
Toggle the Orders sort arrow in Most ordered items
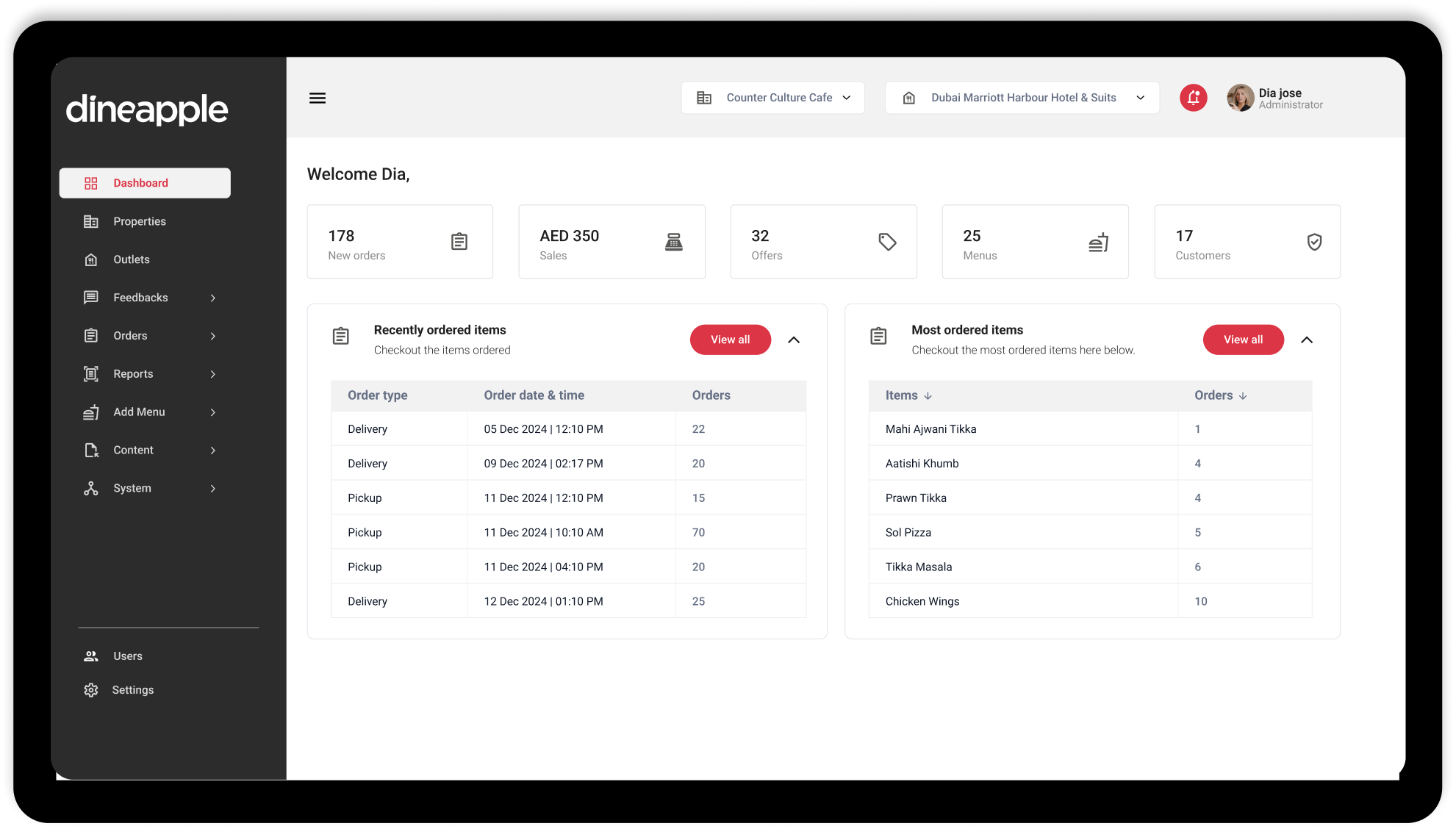click(x=1244, y=395)
